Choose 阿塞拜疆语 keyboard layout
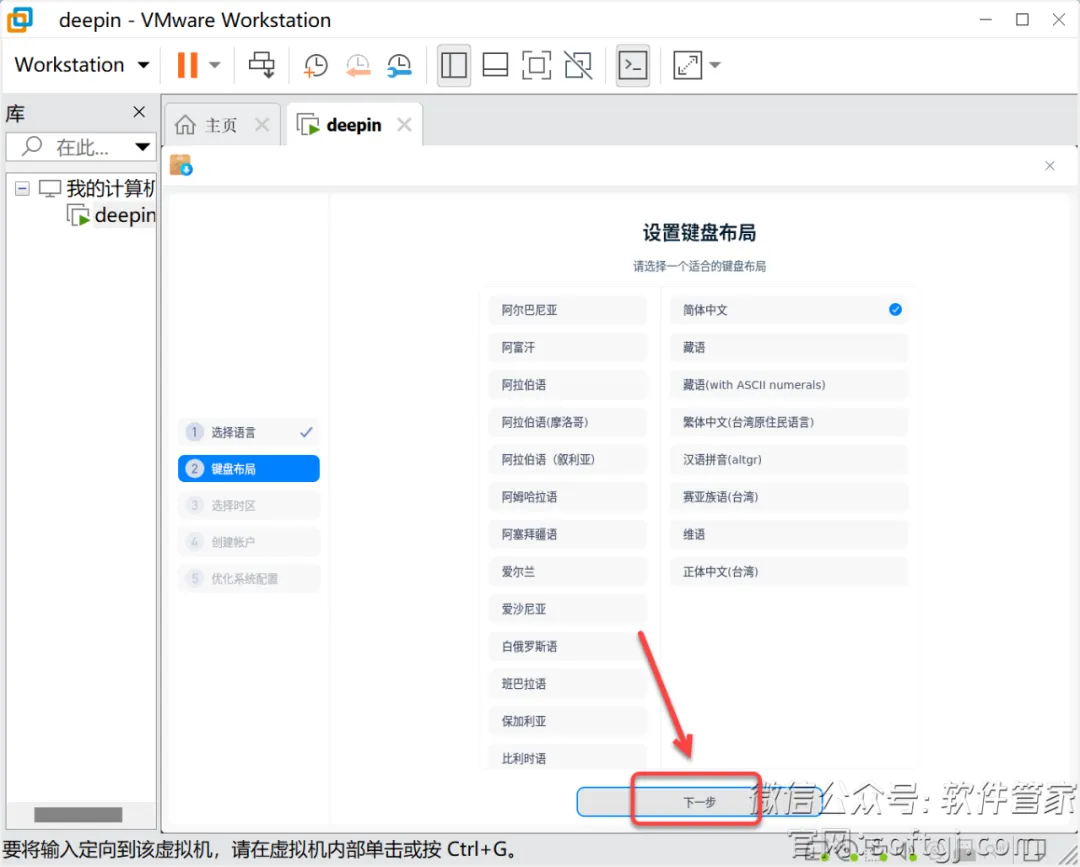Screen dimensions: 1080x867 (568, 534)
